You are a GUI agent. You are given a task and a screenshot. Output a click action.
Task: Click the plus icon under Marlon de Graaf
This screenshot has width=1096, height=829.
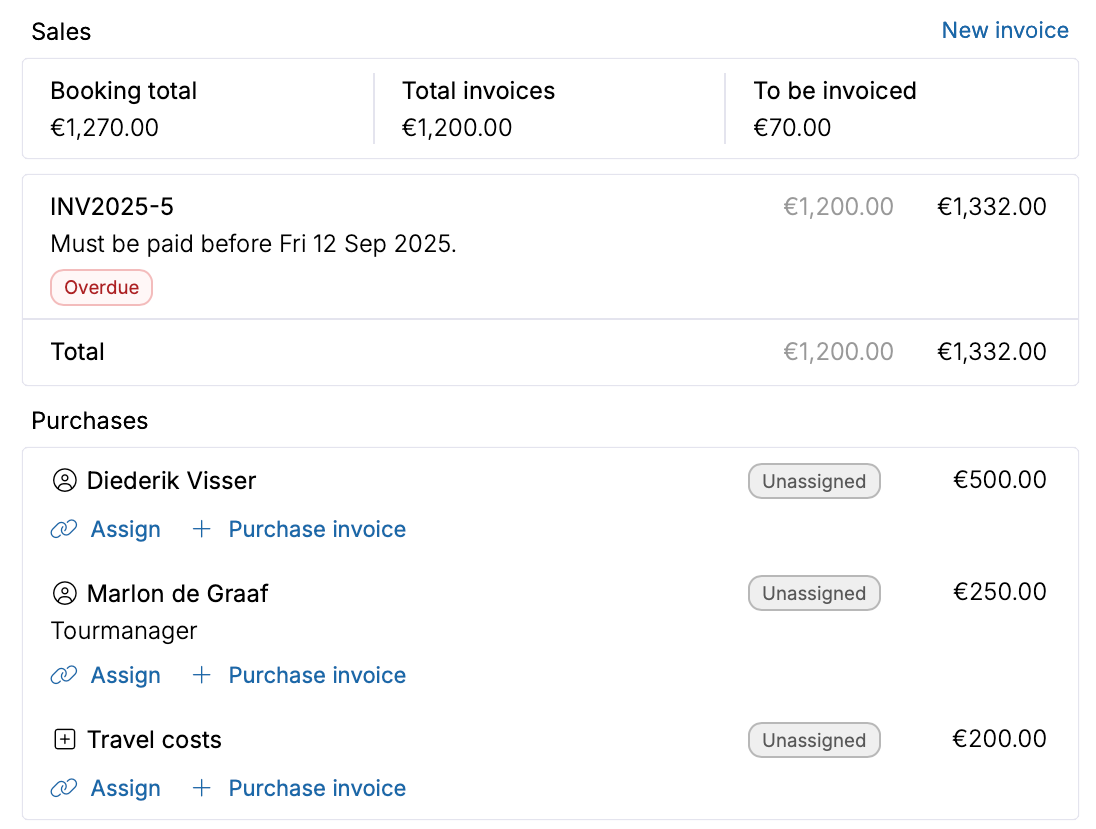(x=202, y=676)
